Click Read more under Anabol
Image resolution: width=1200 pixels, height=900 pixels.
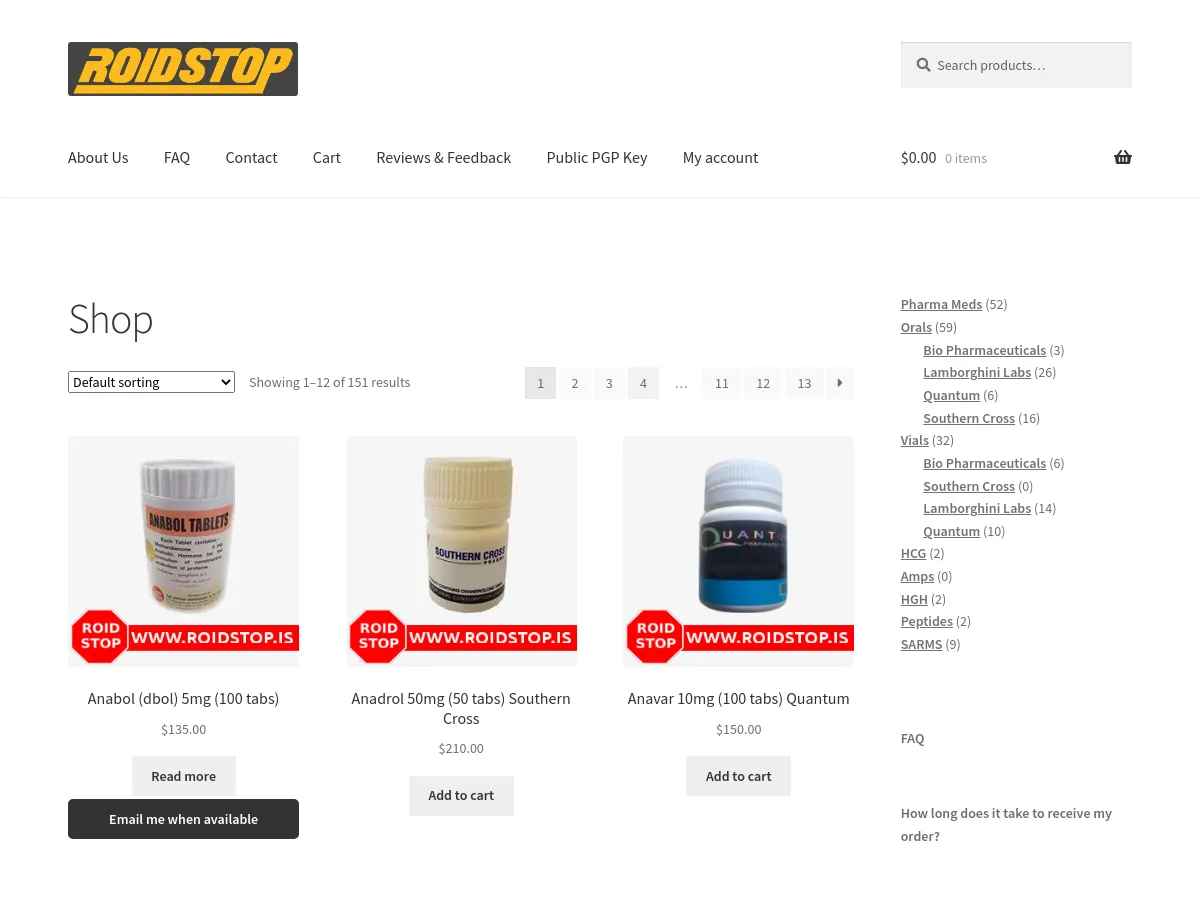(183, 776)
